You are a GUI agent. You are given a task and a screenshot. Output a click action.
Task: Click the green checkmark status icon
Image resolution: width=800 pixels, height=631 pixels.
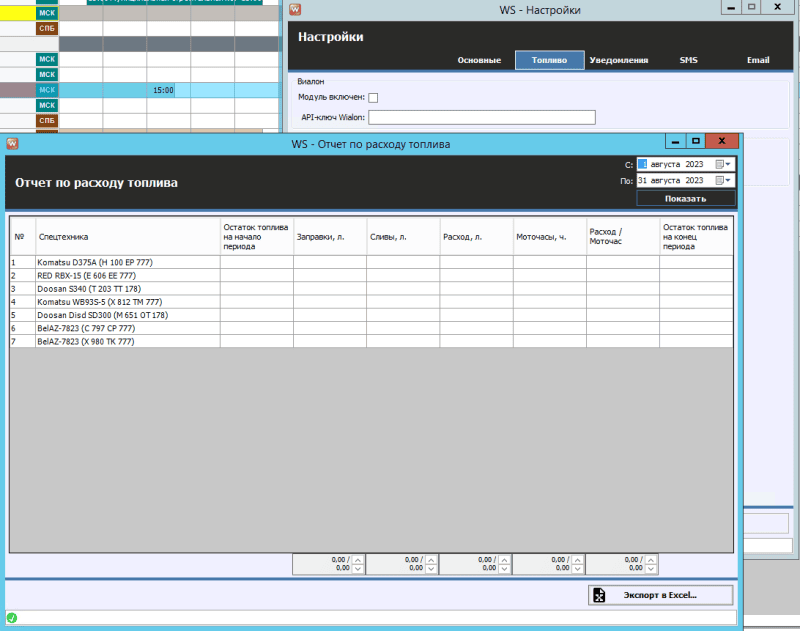tap(12, 618)
